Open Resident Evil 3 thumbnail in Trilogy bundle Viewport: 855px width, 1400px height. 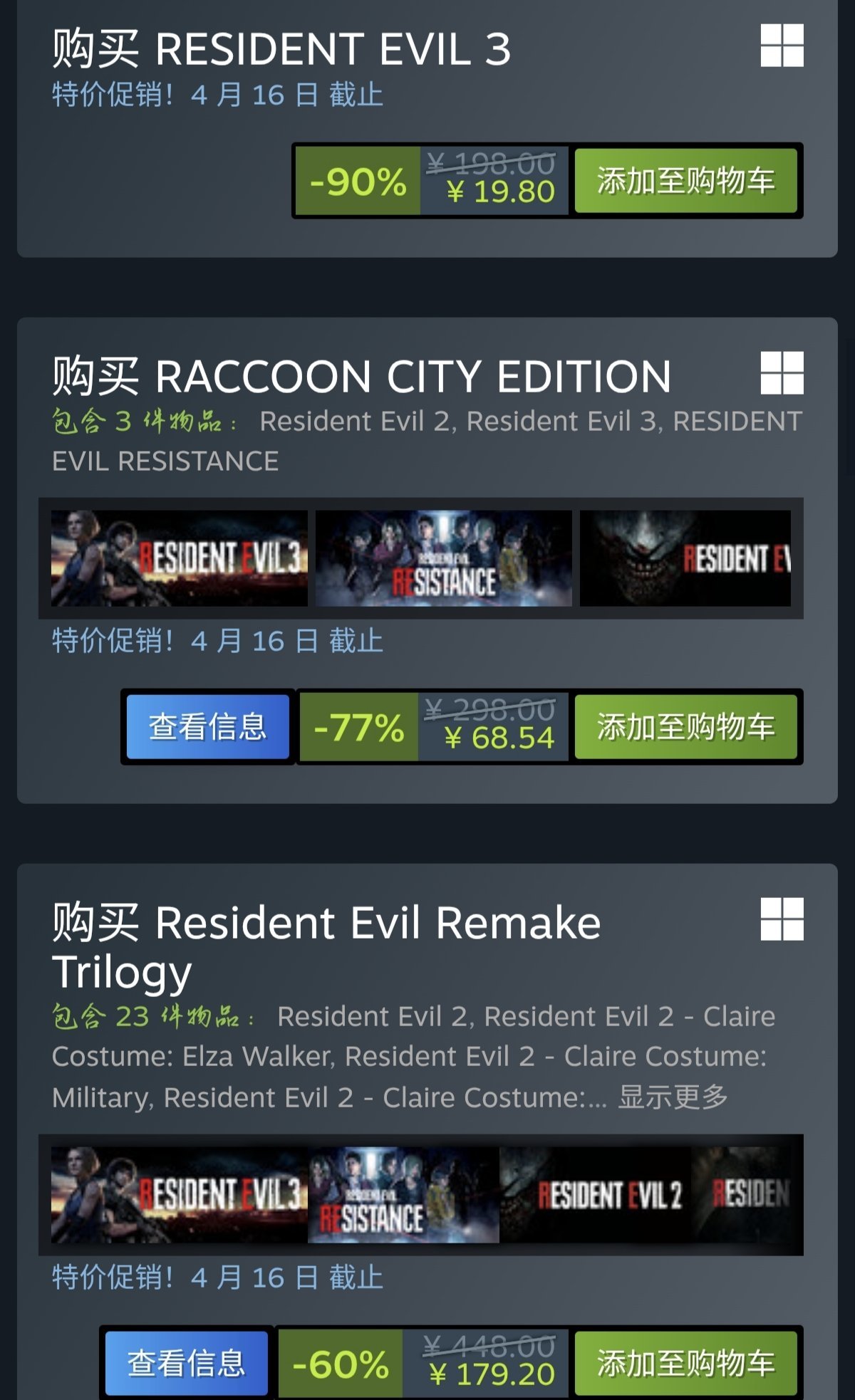point(180,1195)
